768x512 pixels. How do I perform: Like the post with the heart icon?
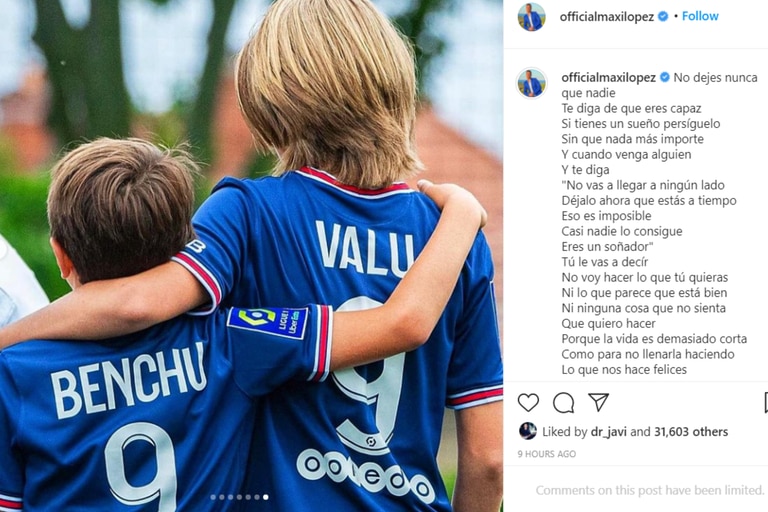click(x=528, y=402)
